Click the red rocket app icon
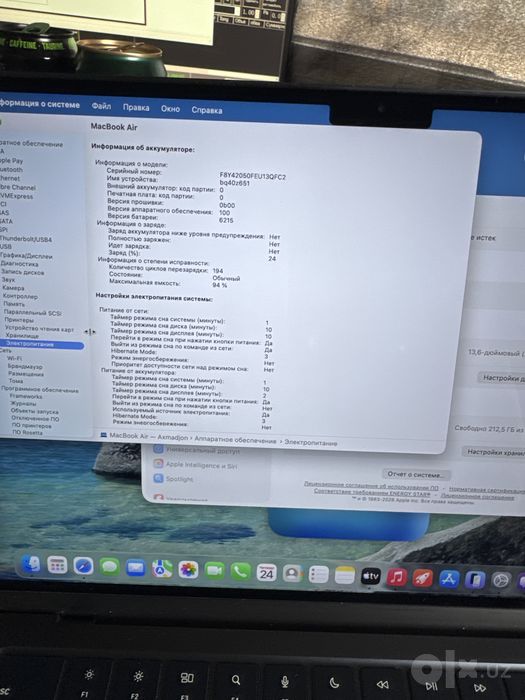525x700 pixels. [x=423, y=578]
